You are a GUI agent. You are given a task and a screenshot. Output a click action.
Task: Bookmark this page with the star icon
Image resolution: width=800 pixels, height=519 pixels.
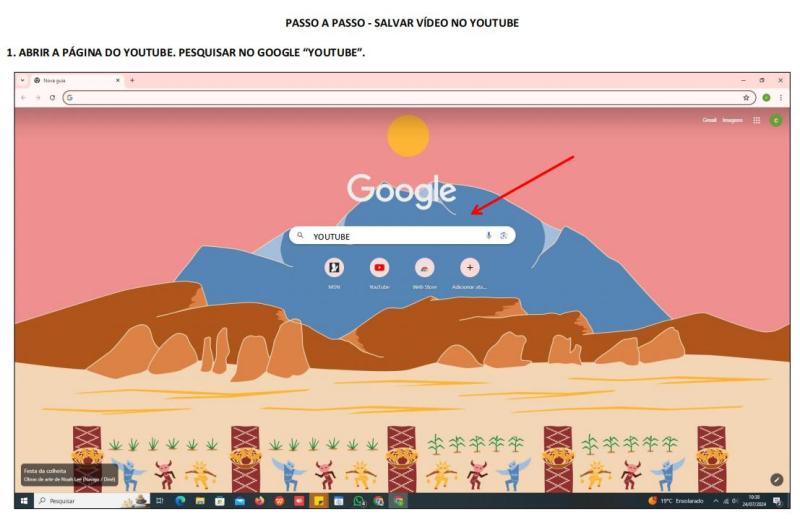(745, 97)
